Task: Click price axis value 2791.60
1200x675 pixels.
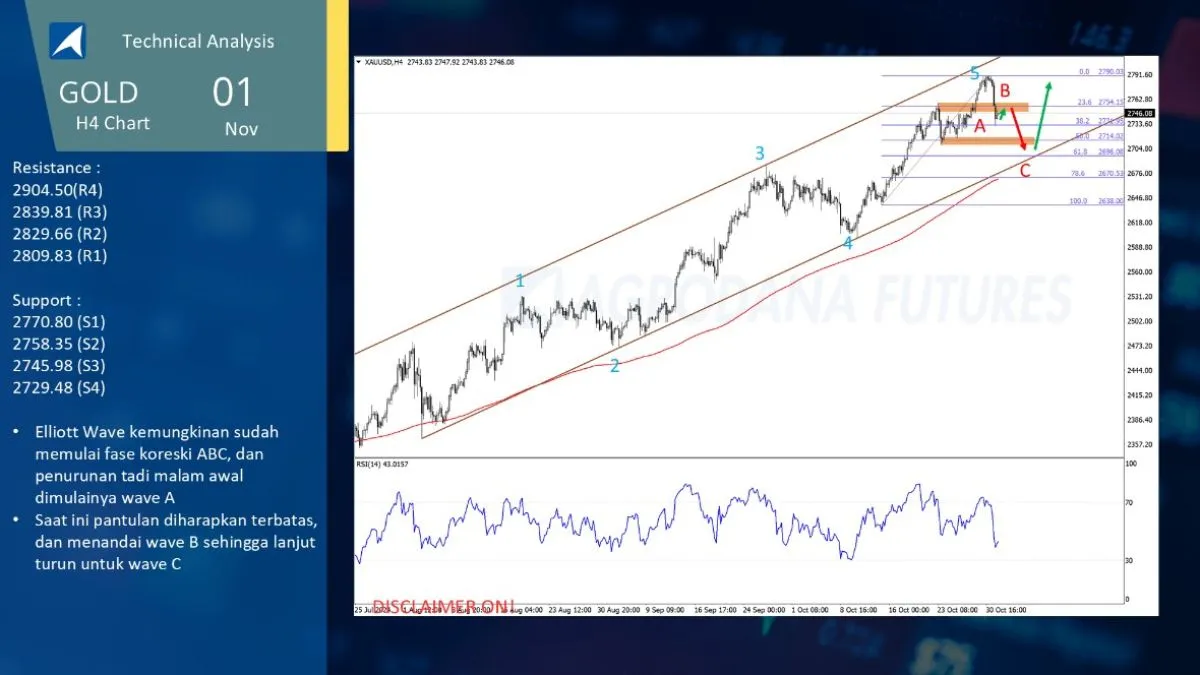Action: 1139,75
